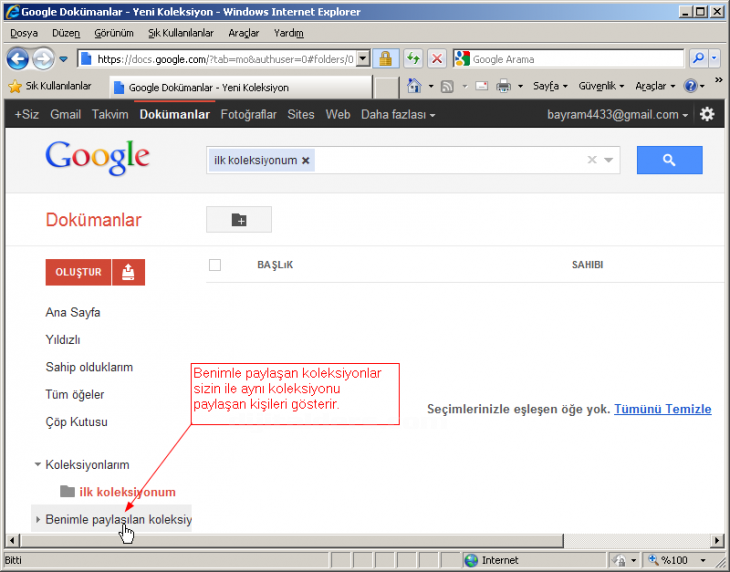Stop loading with the red X icon
Screen dimensions: 730x572
point(437,59)
